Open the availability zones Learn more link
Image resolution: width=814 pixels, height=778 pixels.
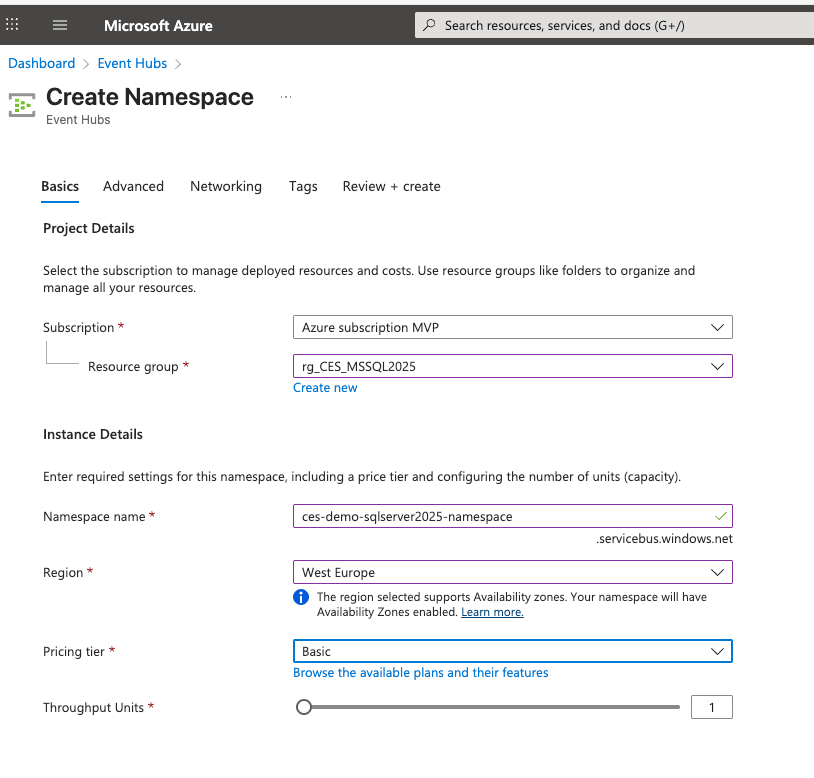point(492,612)
